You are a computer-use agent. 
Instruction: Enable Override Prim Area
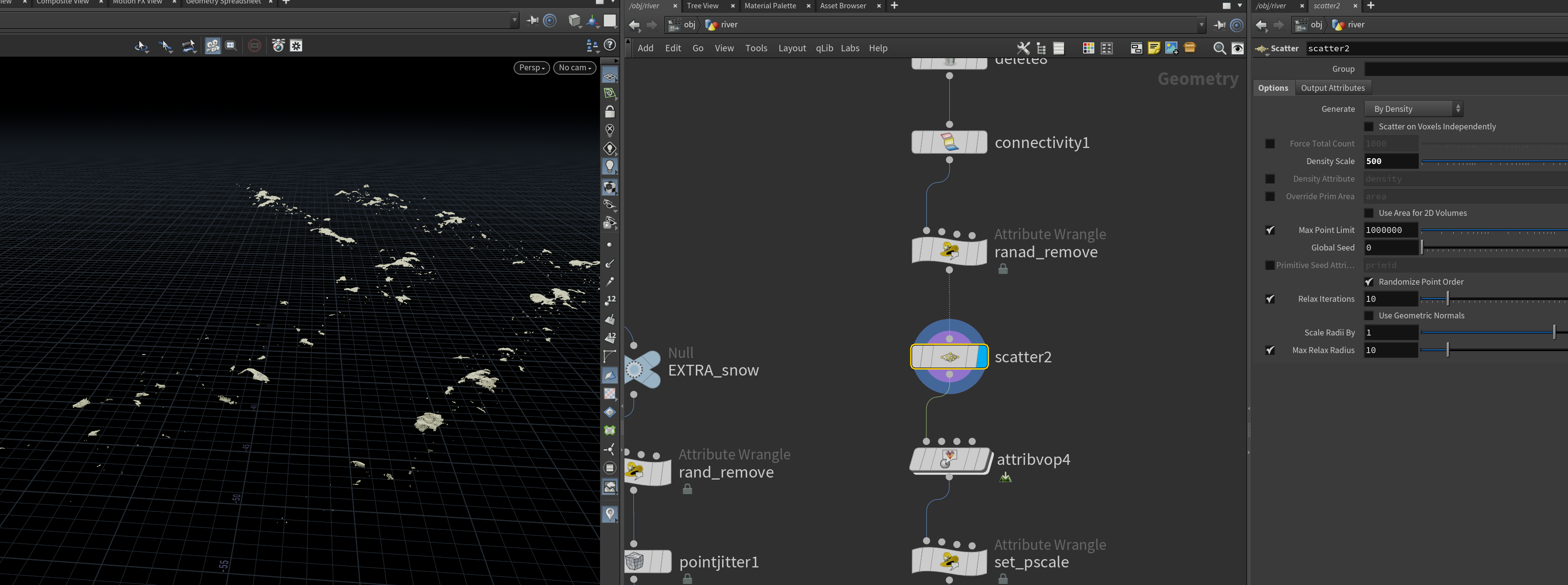point(1270,196)
